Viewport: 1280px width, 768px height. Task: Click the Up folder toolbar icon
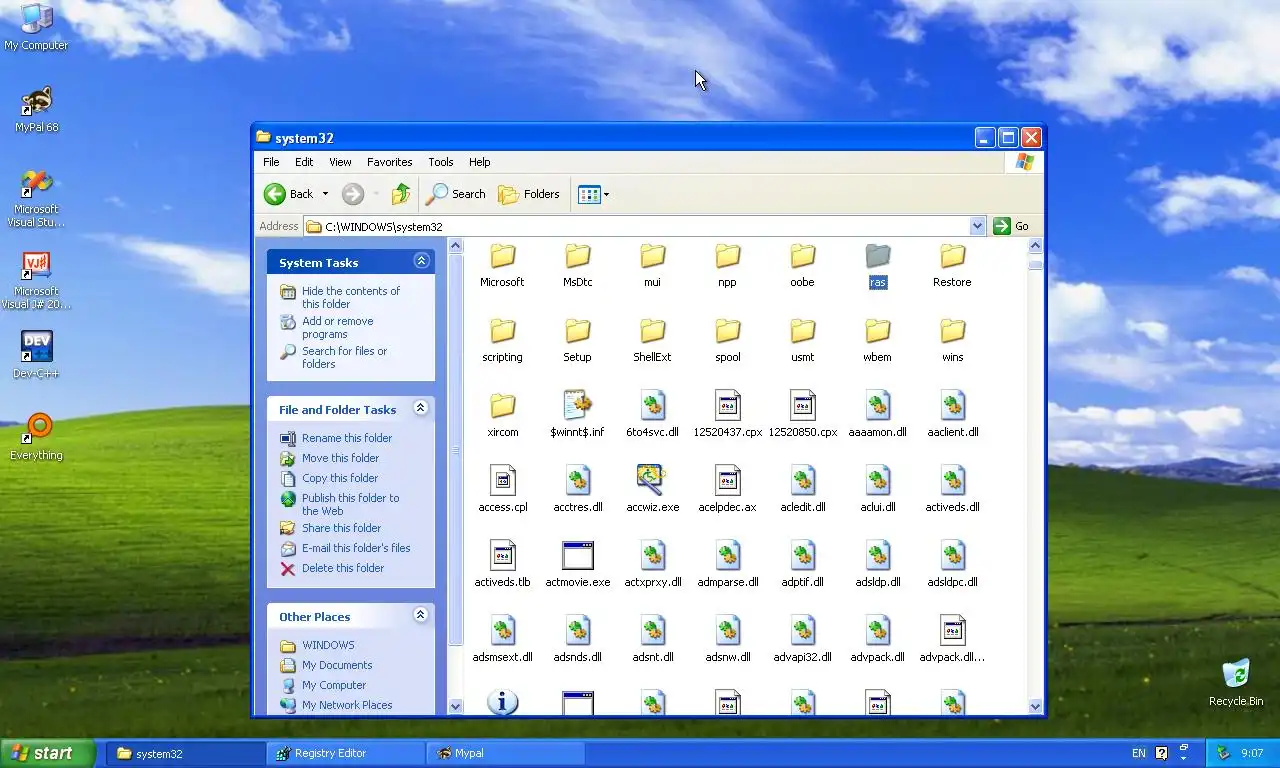[x=401, y=194]
